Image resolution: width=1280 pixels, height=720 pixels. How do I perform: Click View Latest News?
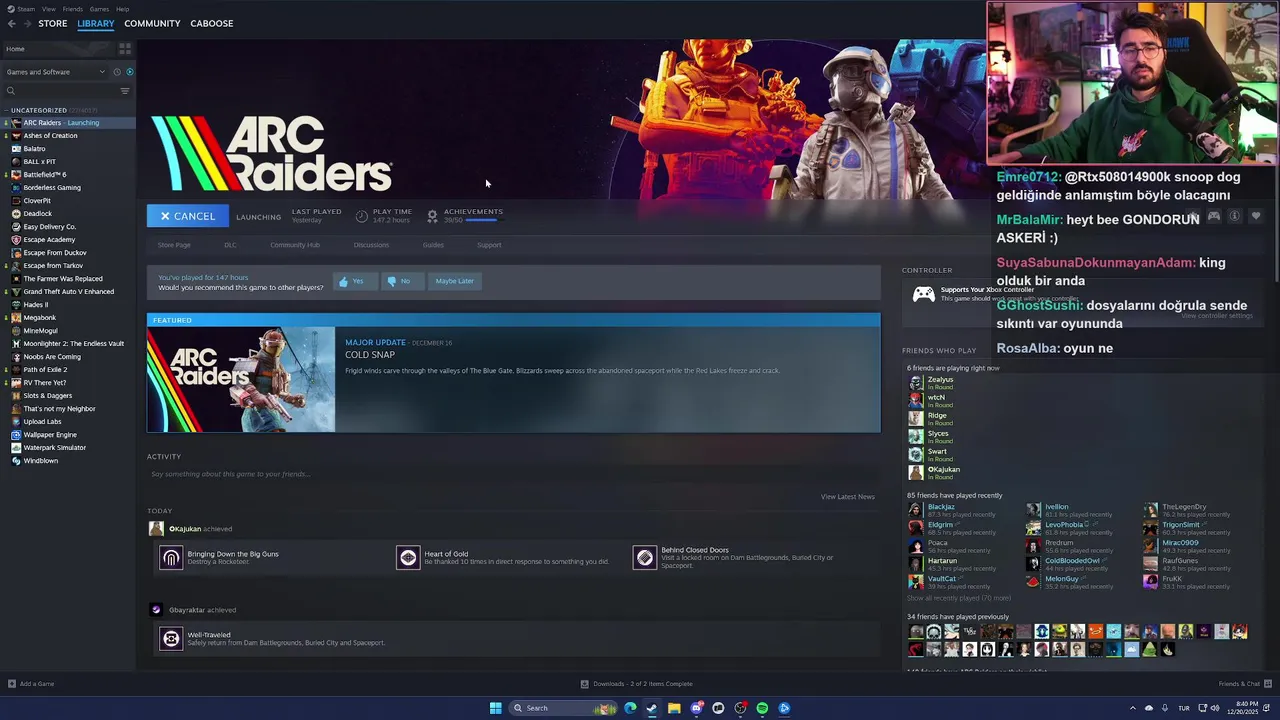tap(847, 497)
